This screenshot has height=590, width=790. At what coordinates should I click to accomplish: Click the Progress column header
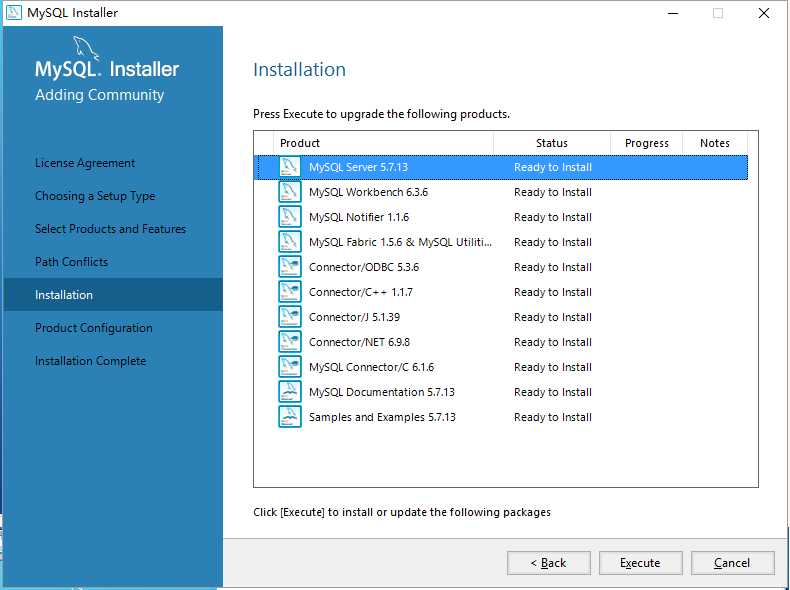tap(646, 143)
